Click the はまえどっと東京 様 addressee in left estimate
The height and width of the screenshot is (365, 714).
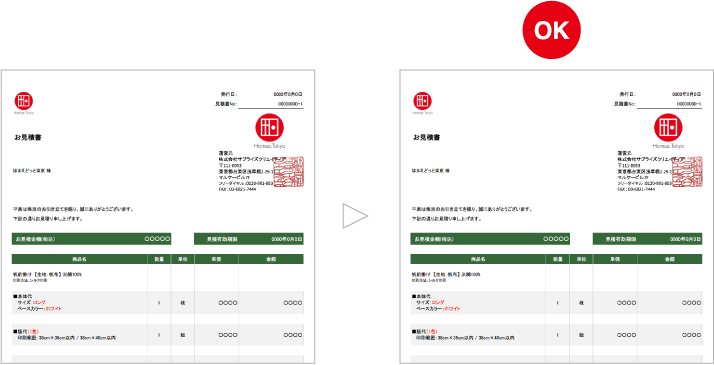(32, 171)
